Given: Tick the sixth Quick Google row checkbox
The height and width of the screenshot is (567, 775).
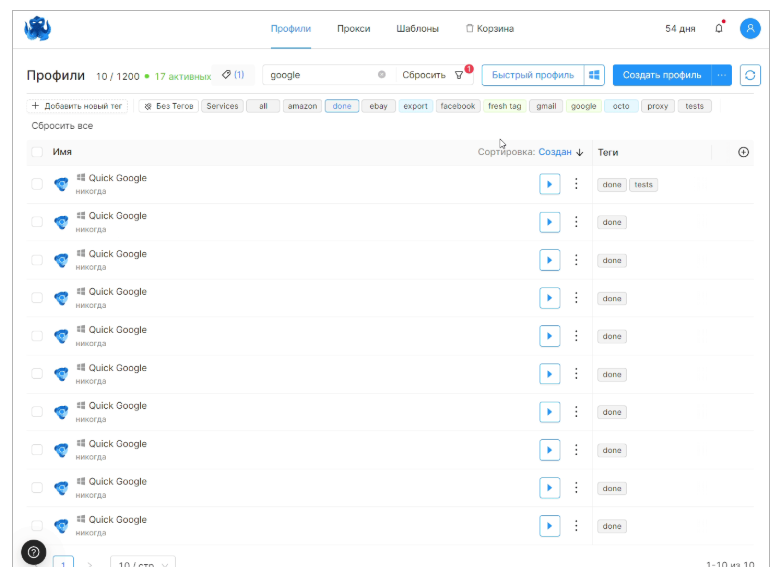Looking at the screenshot, I should point(37,374).
